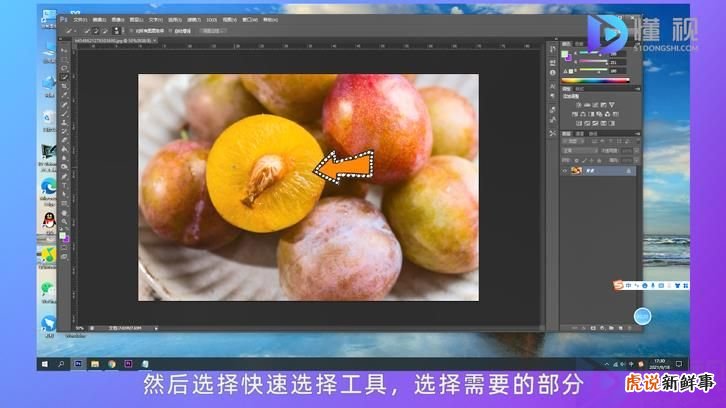This screenshot has width=726, height=408.
Task: Change the screen mode icon
Action: [64, 256]
